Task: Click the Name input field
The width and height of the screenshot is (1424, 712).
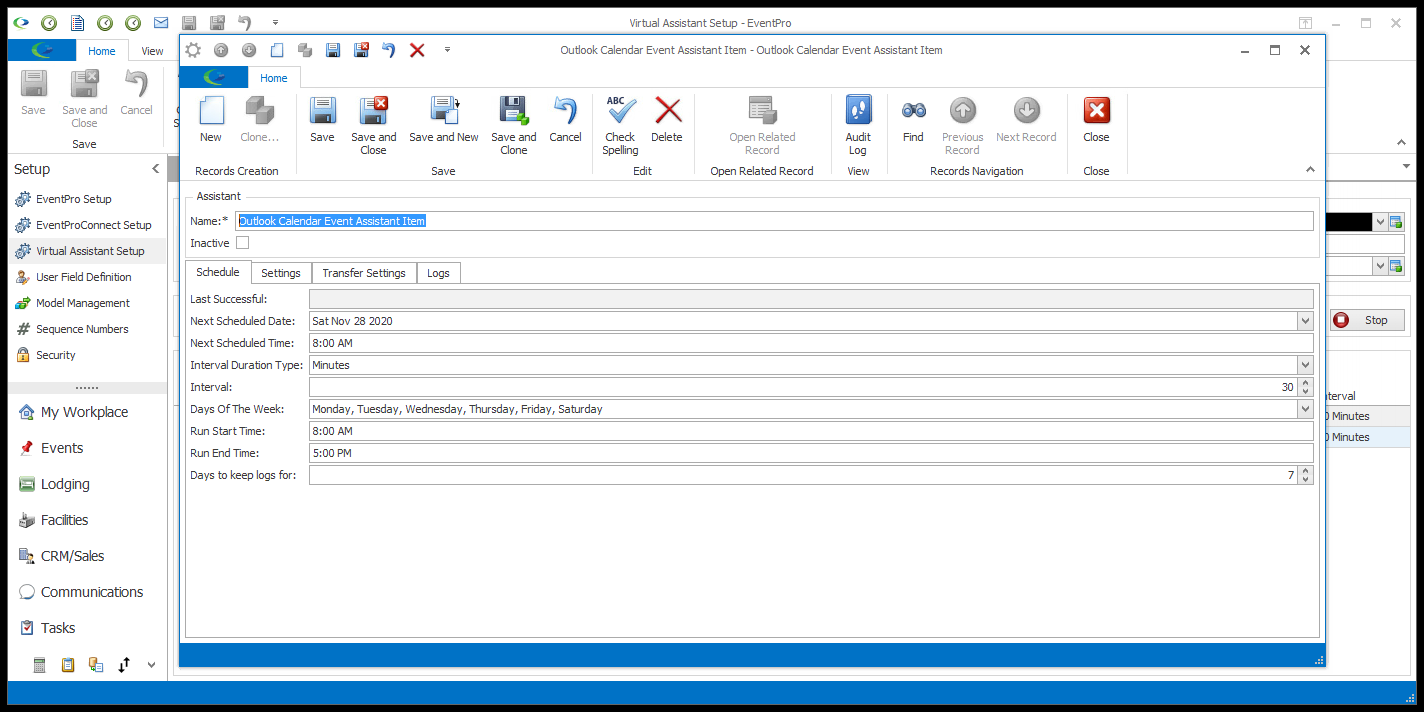Action: 775,221
